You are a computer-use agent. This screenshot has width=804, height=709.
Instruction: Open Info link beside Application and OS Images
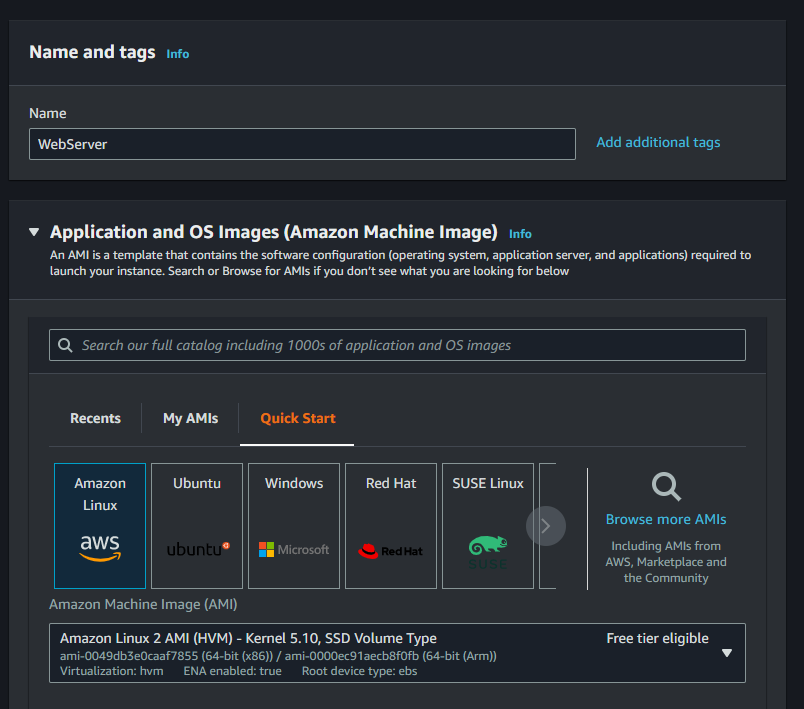tap(520, 234)
